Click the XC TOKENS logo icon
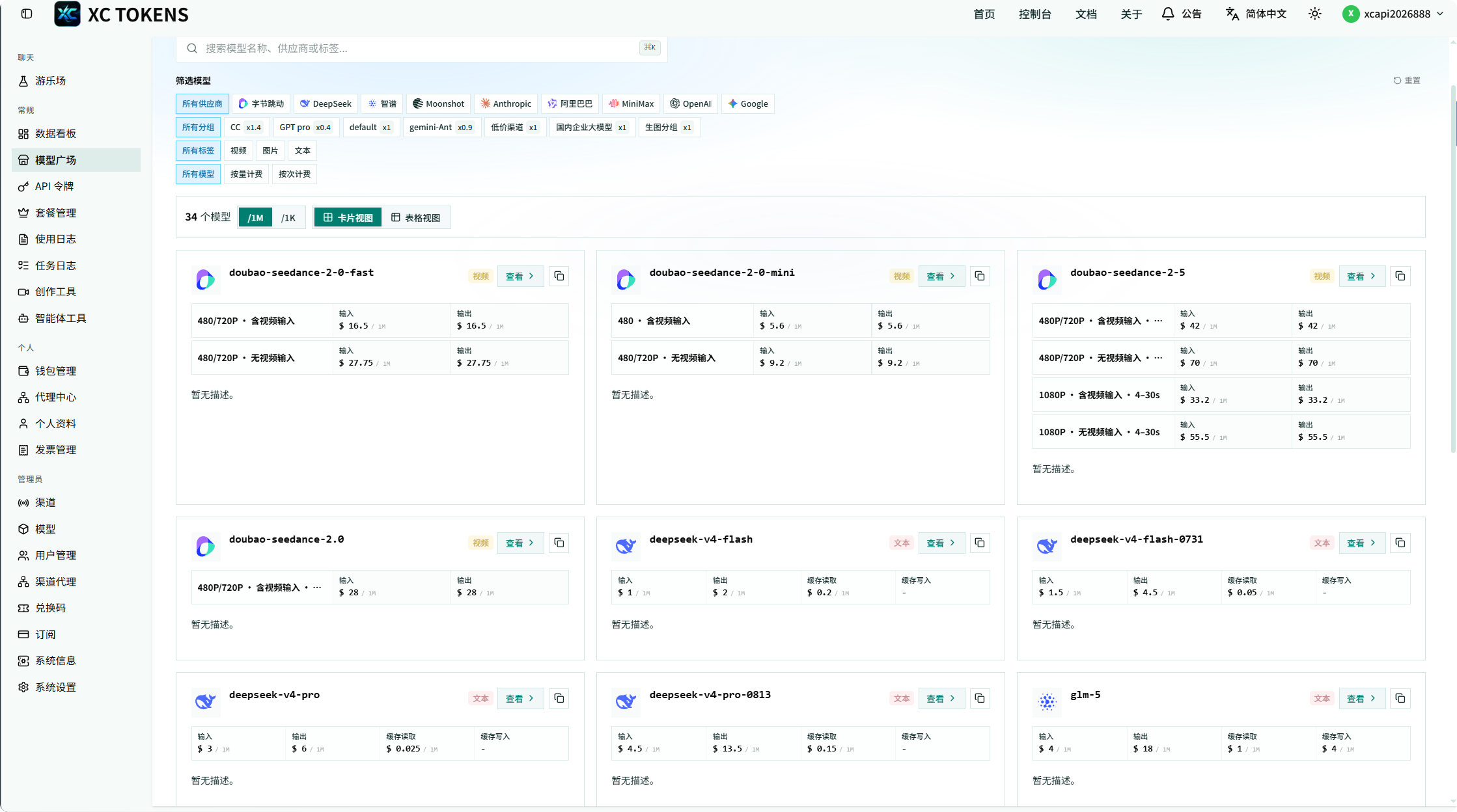 67,14
